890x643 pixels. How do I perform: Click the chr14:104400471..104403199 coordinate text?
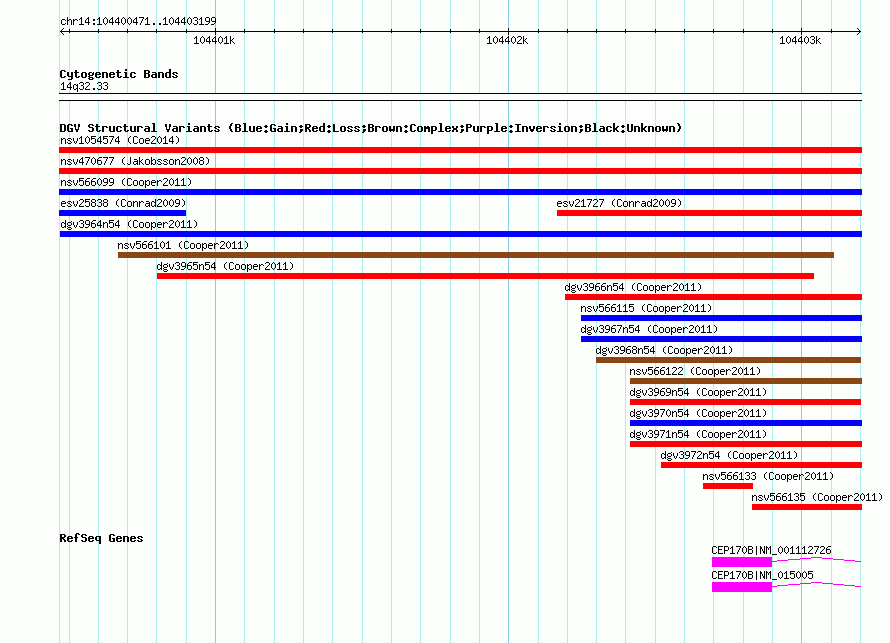(x=138, y=21)
